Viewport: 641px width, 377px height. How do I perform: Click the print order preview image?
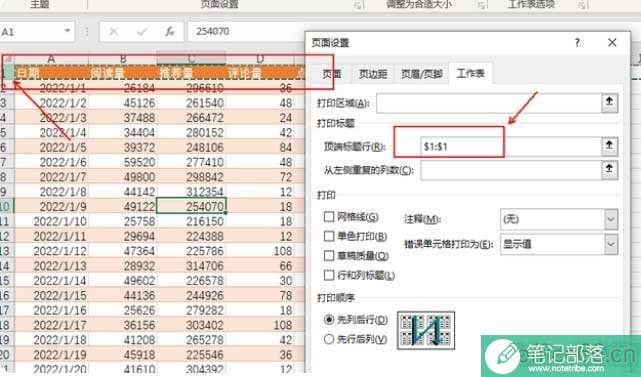(426, 330)
